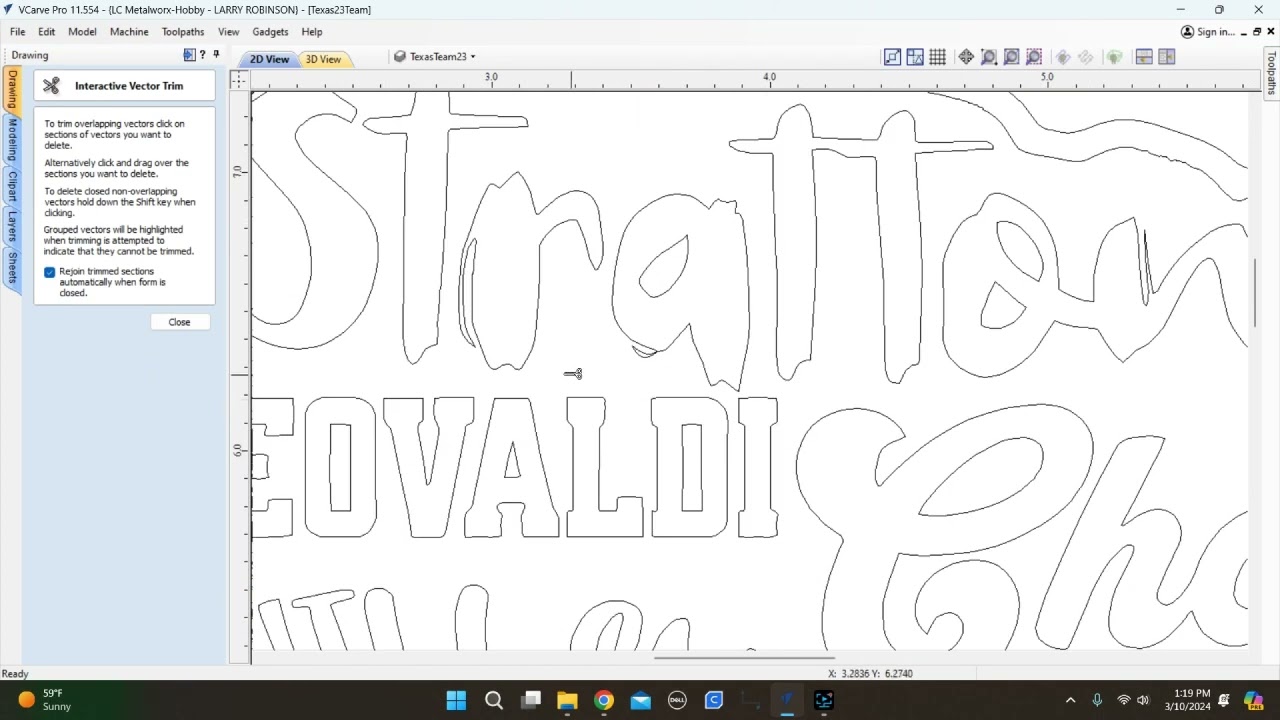Click the vertical scrollbar of 2D view
The width and height of the screenshot is (1280, 720).
point(1255,293)
